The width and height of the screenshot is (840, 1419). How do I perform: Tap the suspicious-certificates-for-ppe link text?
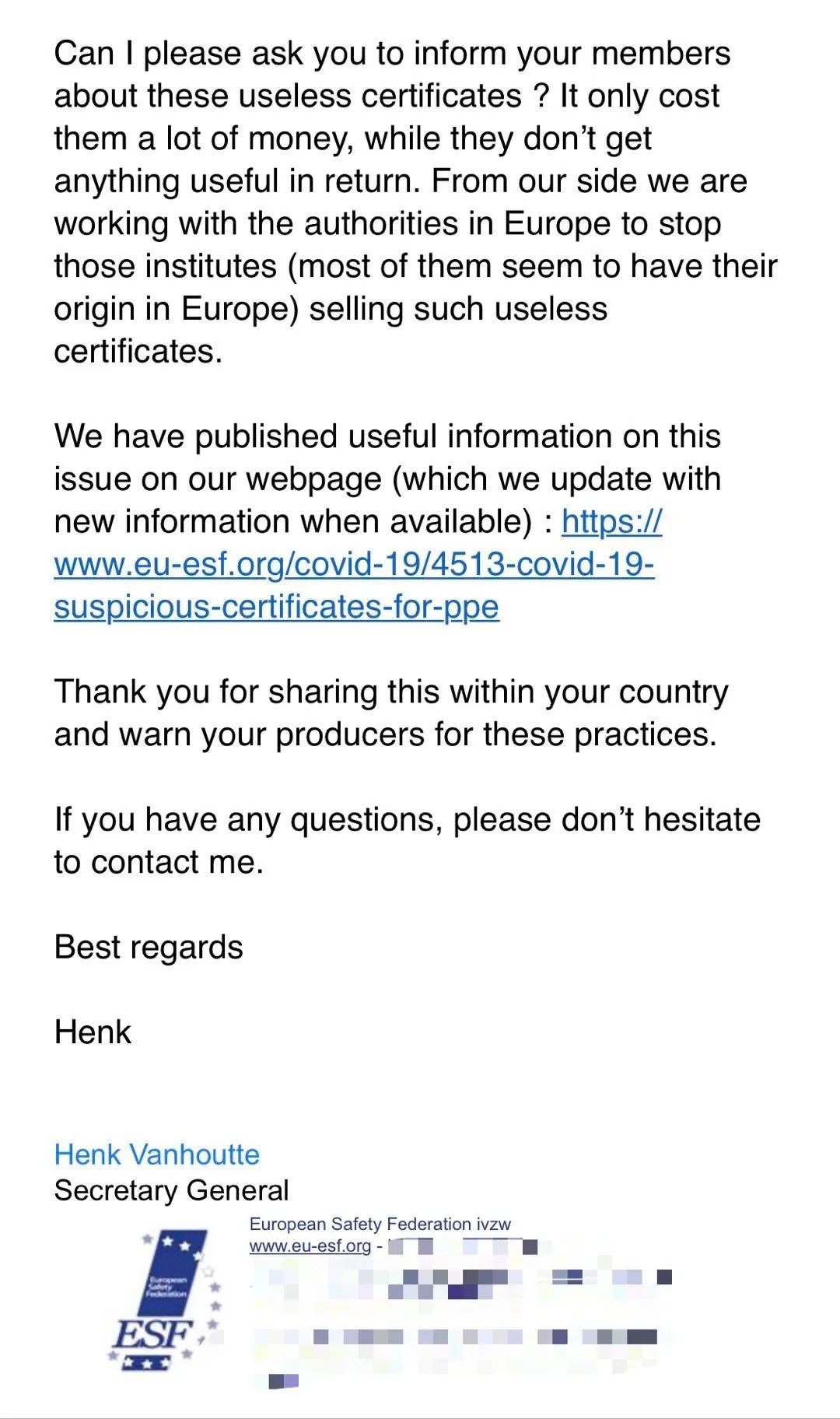tap(276, 607)
